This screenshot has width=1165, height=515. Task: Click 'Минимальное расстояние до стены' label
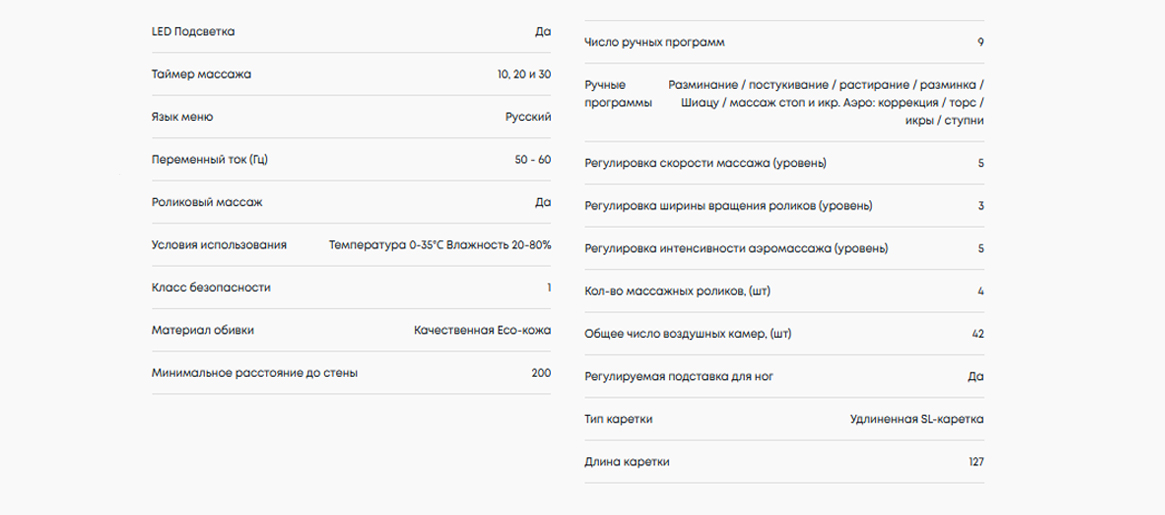(x=254, y=373)
